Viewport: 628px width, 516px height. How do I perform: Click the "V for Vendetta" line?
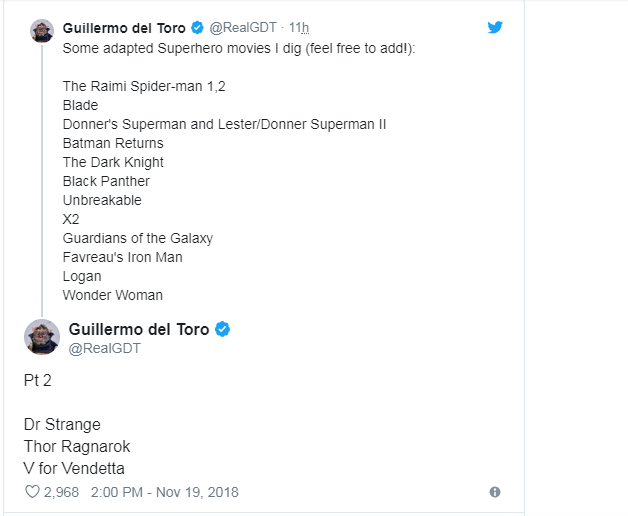pos(74,467)
